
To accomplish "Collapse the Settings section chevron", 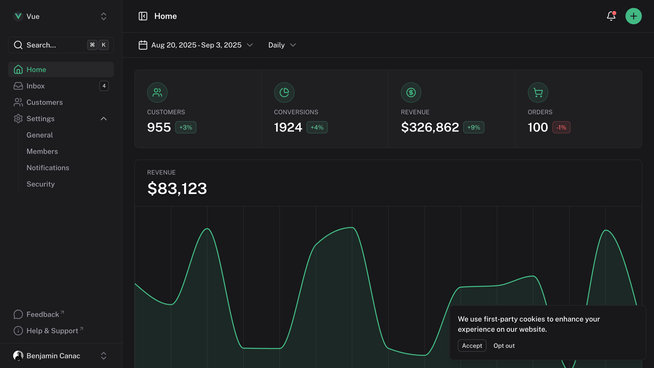I will click(103, 118).
